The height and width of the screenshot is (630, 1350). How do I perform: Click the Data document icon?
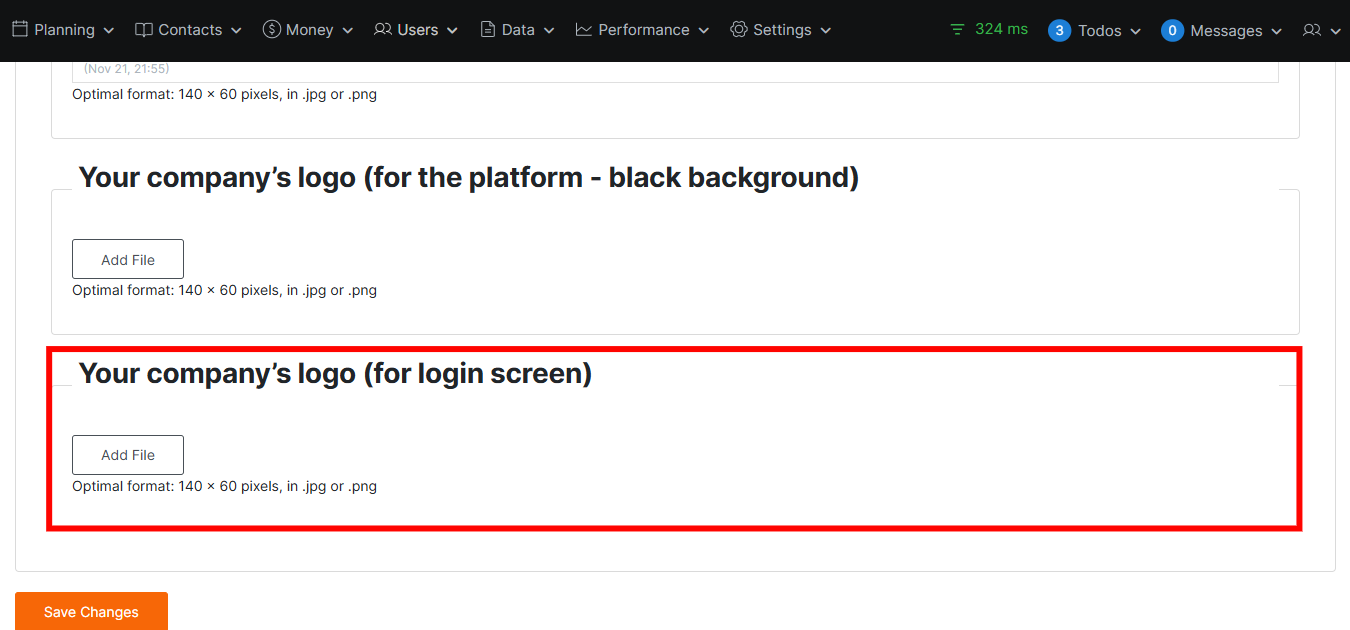point(488,30)
